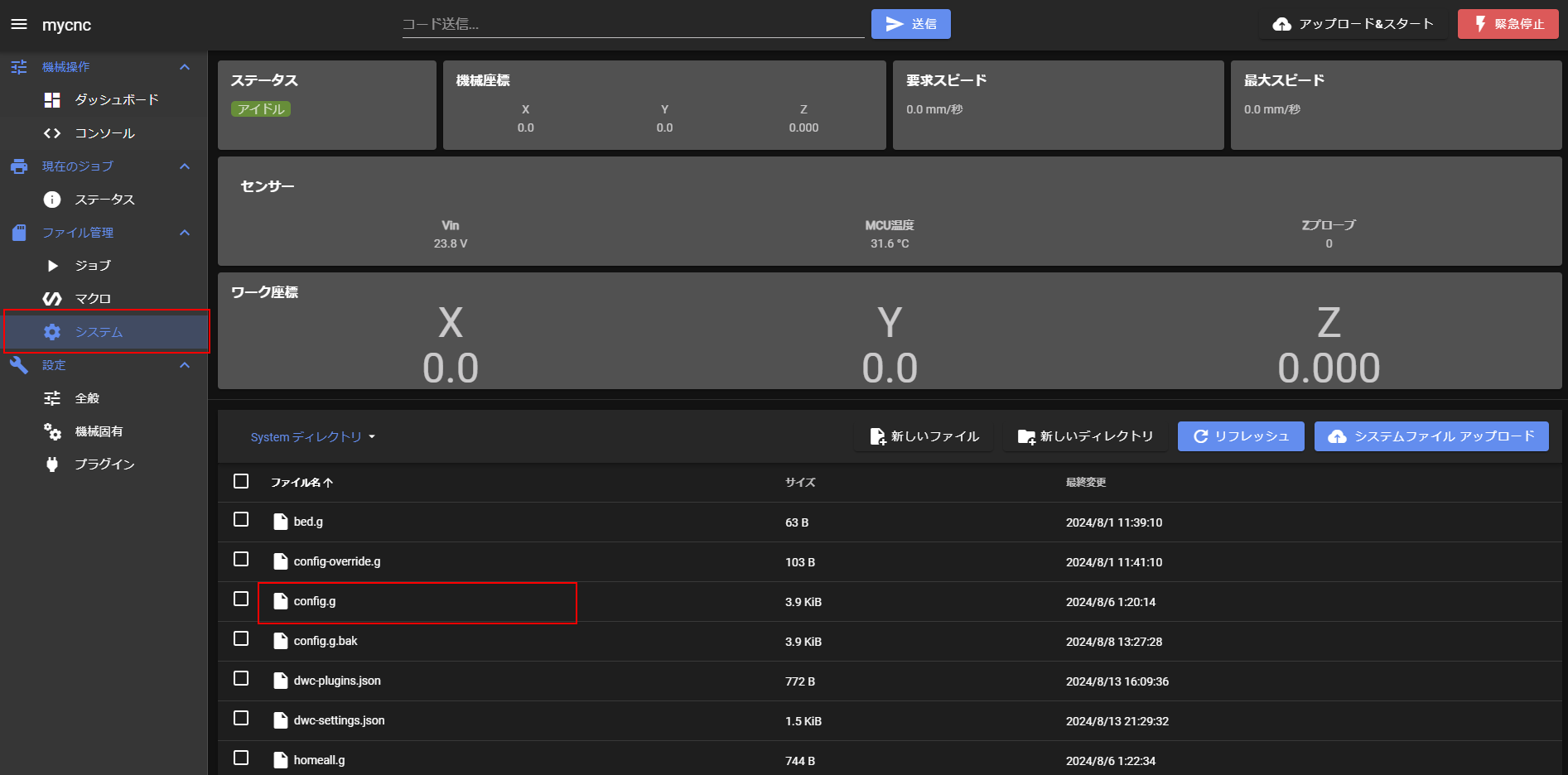Click the マクロ macro icon

pyautogui.click(x=52, y=299)
